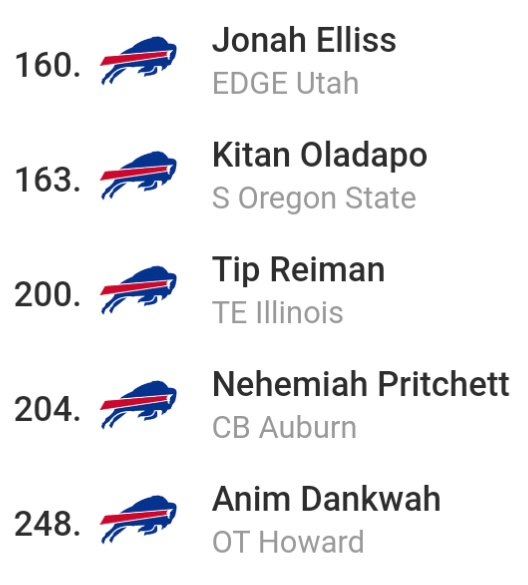Image resolution: width=528 pixels, height=585 pixels.
Task: Click pick number 163
Action: (x=47, y=180)
